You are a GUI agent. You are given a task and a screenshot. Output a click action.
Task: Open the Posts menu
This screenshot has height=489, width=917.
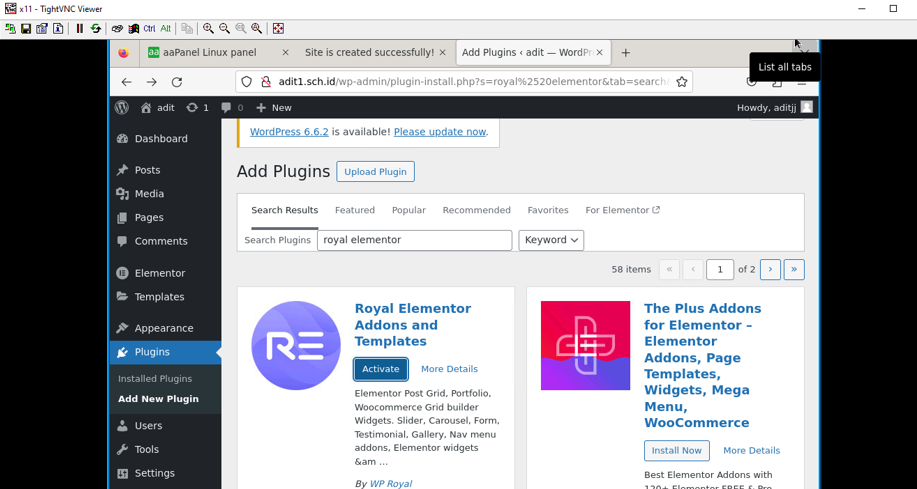(166, 170)
